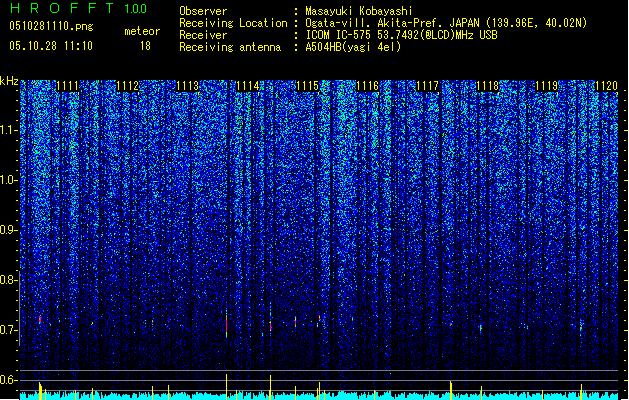629x400 pixels.
Task: Click the 1115 time marker
Action: (307, 86)
